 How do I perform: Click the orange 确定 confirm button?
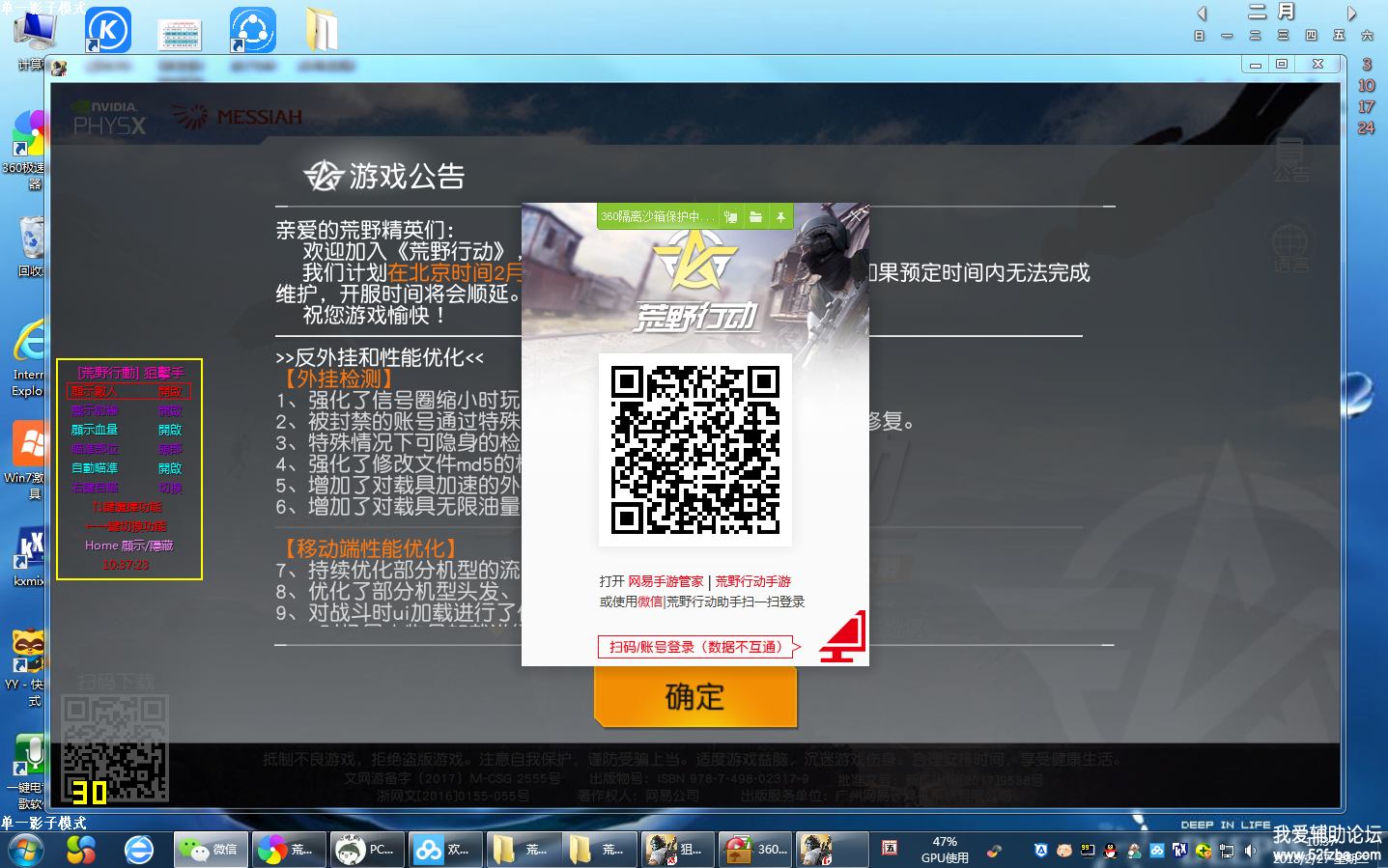pos(694,696)
